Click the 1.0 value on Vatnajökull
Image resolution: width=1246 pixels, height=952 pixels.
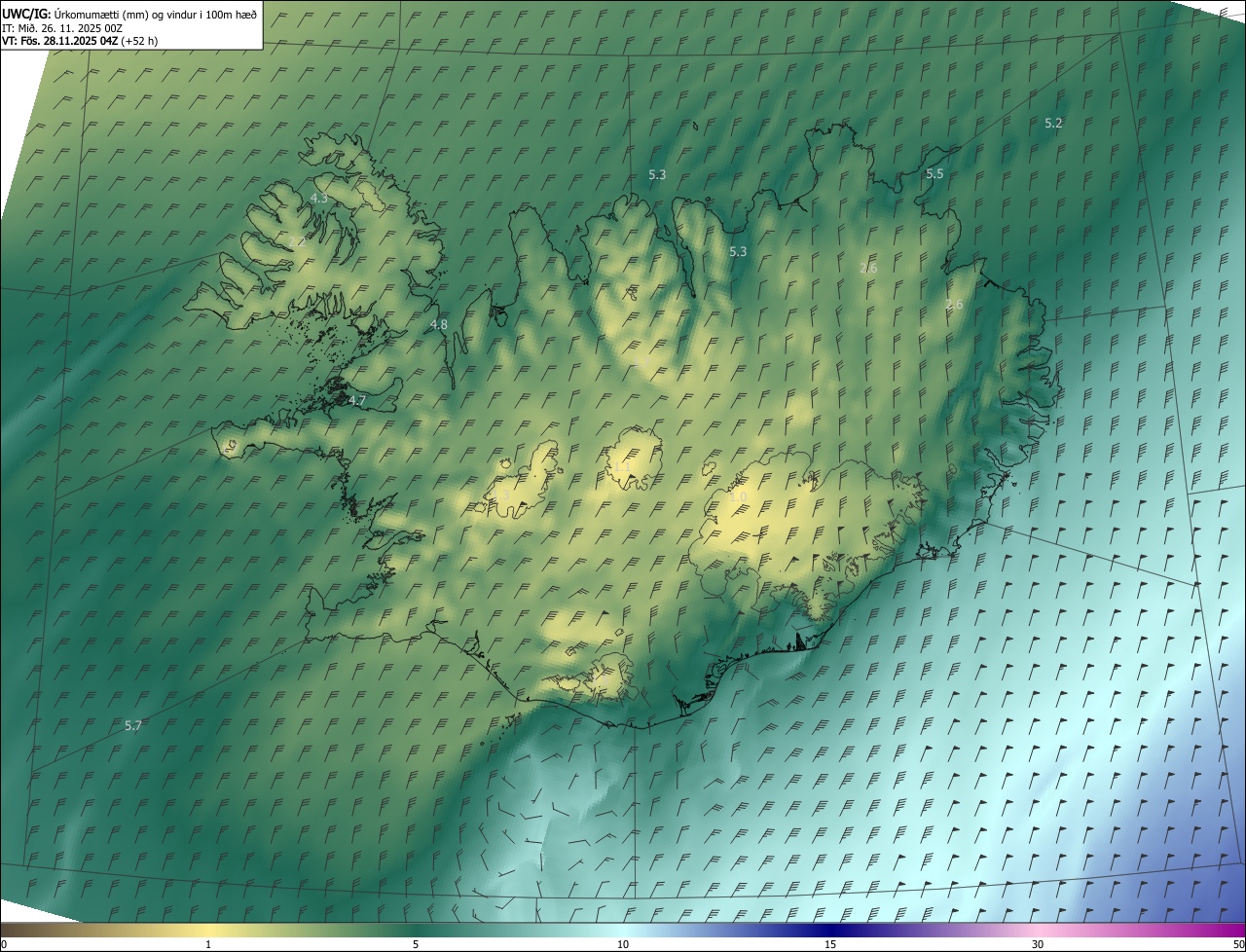(738, 496)
